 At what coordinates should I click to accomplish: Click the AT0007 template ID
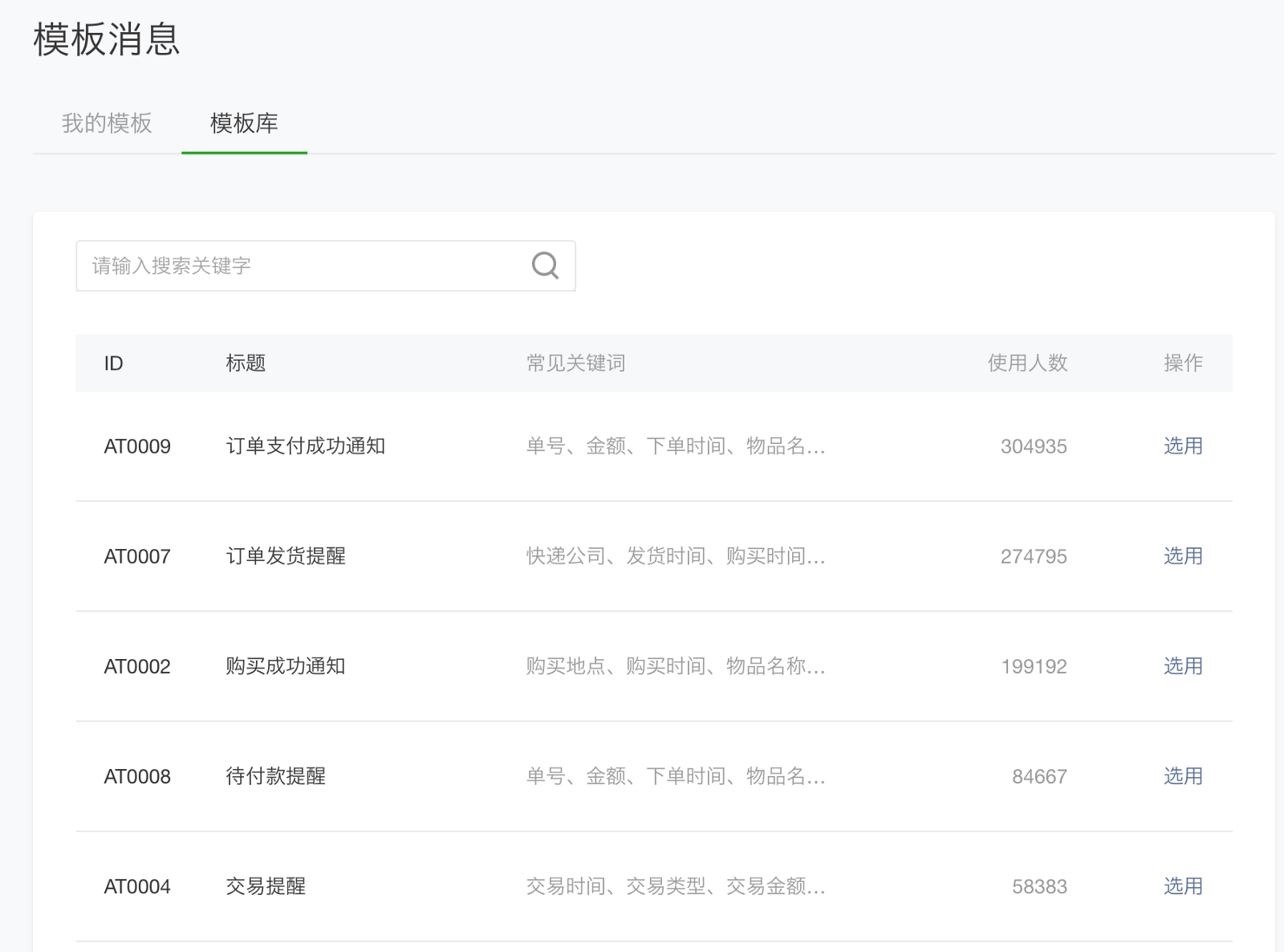(x=137, y=556)
